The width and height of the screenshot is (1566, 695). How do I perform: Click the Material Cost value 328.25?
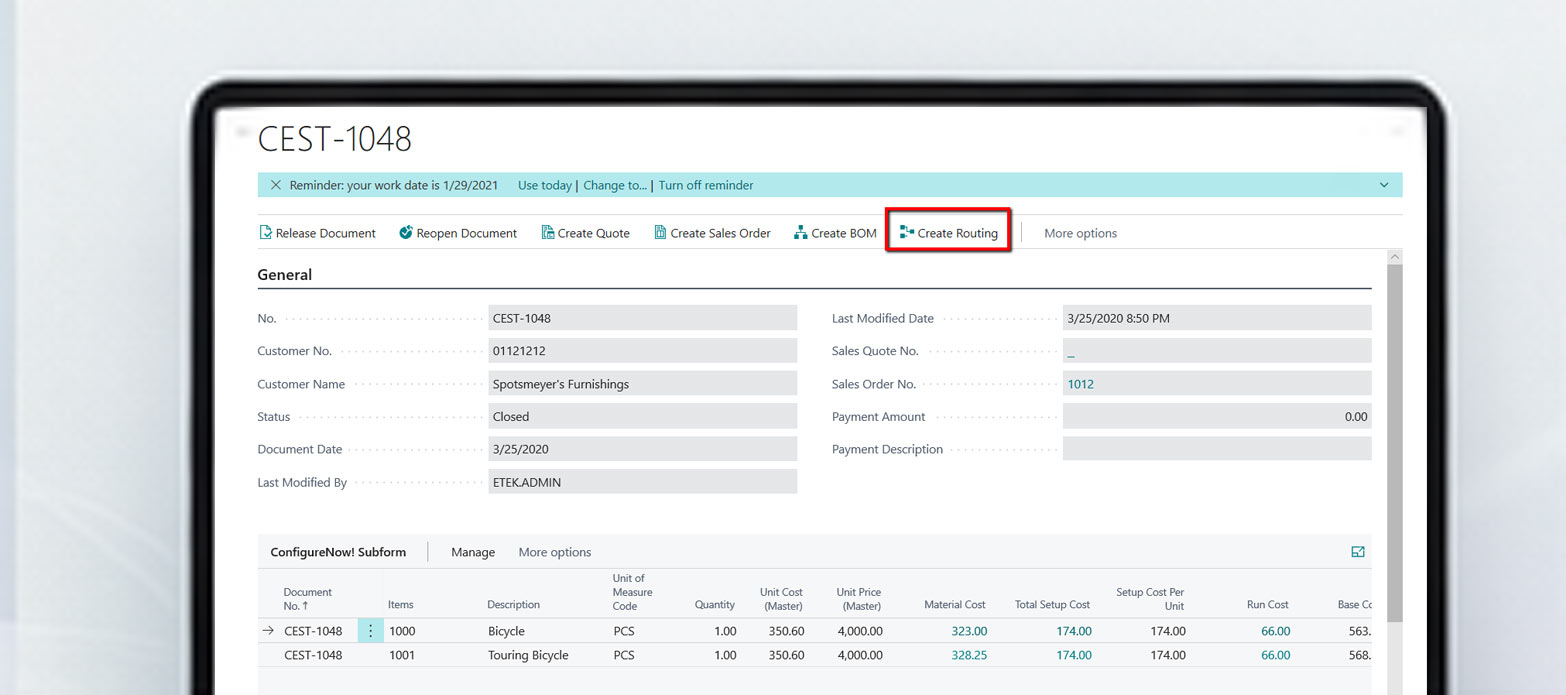970,655
